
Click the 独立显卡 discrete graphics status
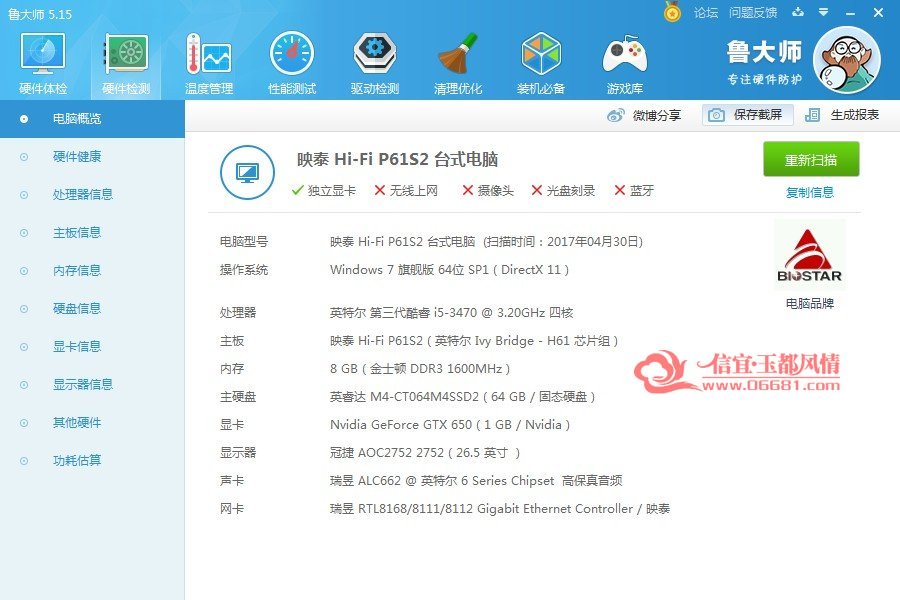pos(324,190)
